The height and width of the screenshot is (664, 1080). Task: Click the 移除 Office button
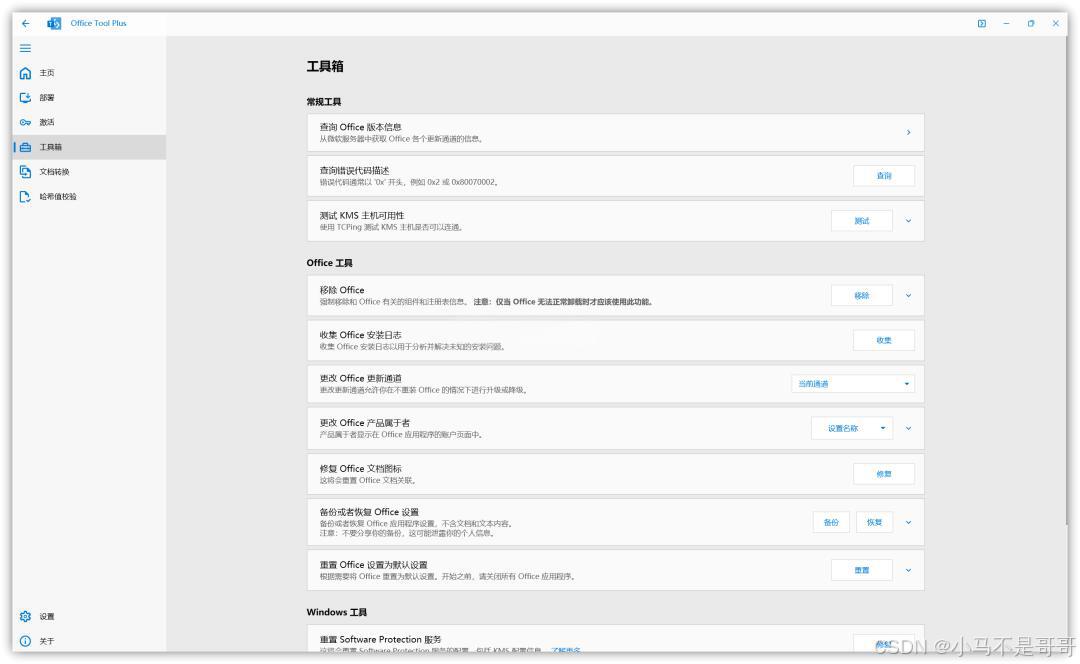coord(862,295)
